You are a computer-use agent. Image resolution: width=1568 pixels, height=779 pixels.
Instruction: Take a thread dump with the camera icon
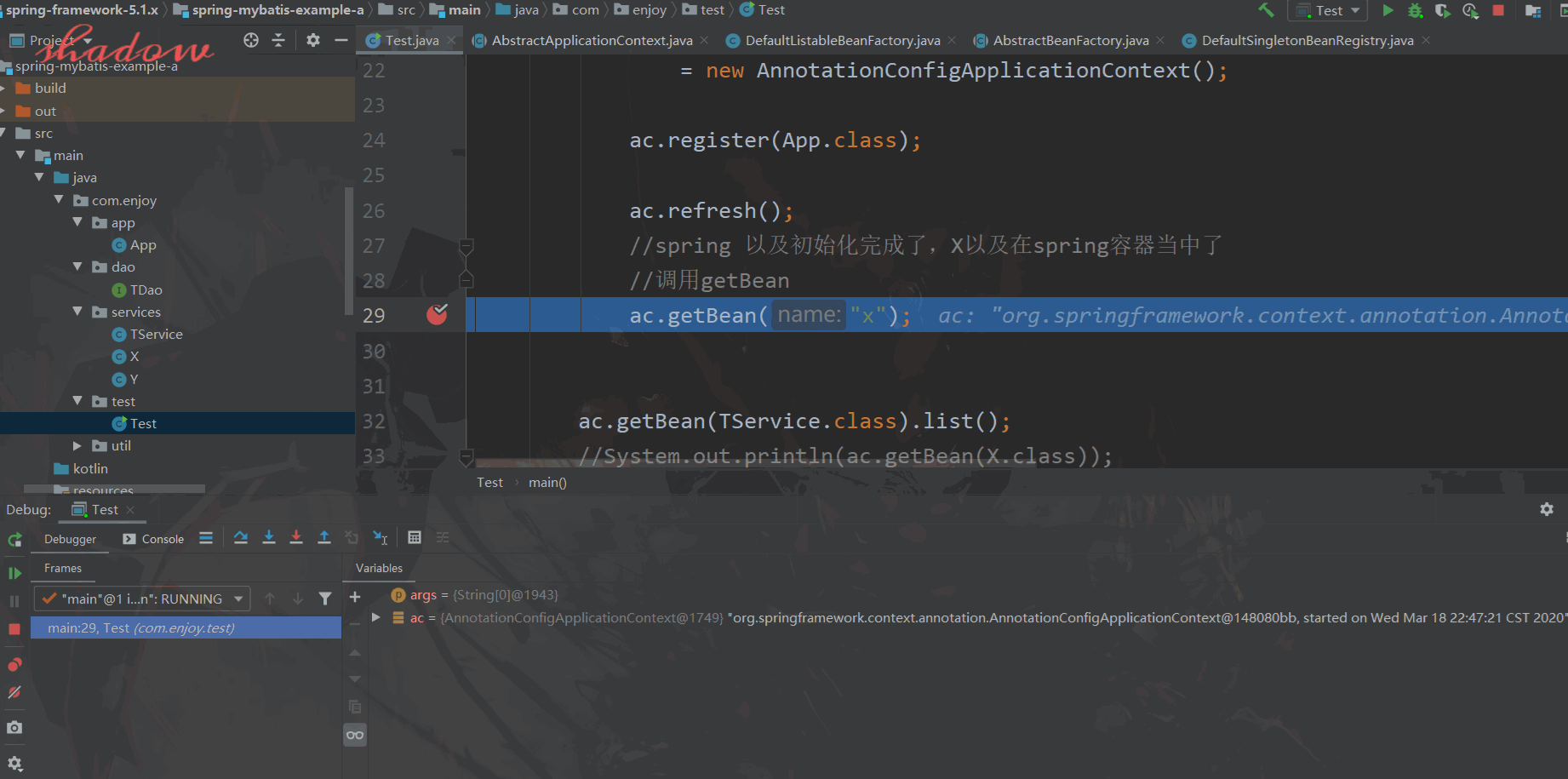(x=14, y=728)
